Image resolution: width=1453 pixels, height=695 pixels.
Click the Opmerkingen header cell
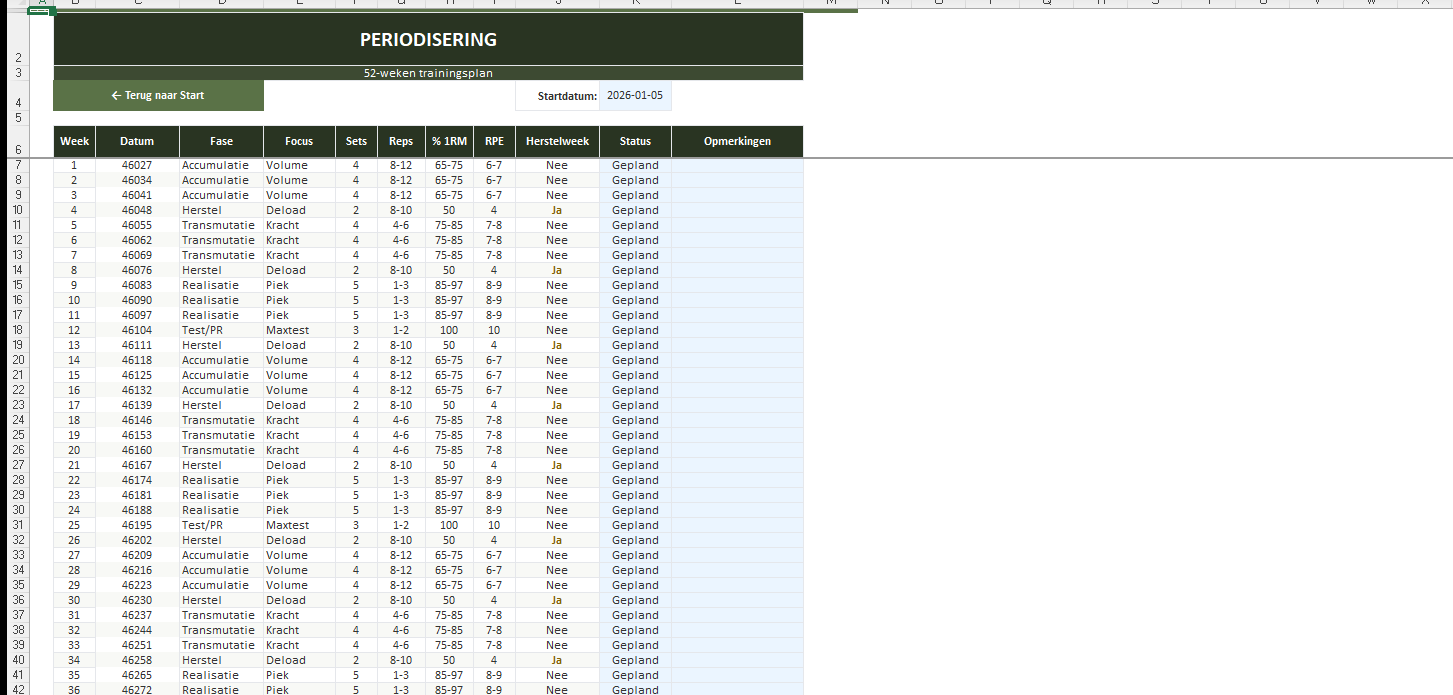737,141
